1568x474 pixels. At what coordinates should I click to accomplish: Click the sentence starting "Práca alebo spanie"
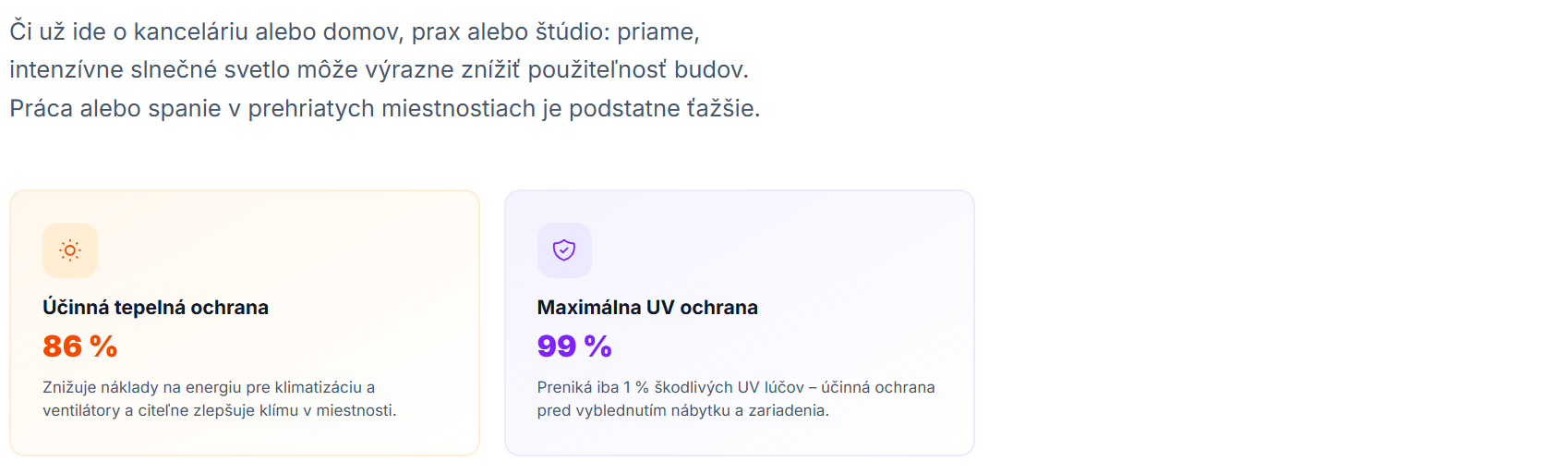tap(384, 109)
